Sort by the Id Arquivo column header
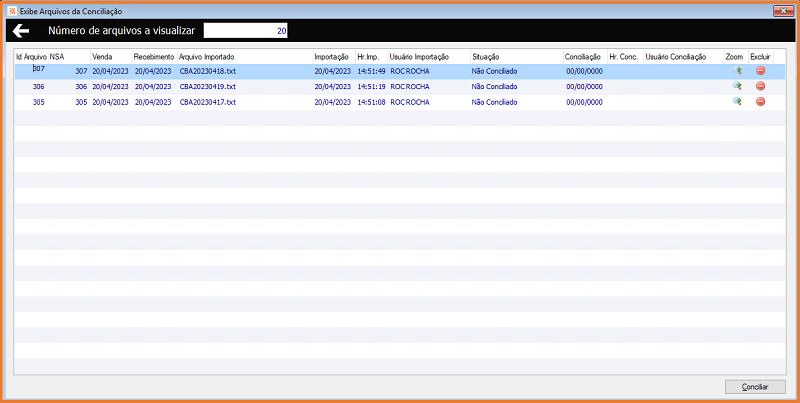800x403 pixels. 31,57
